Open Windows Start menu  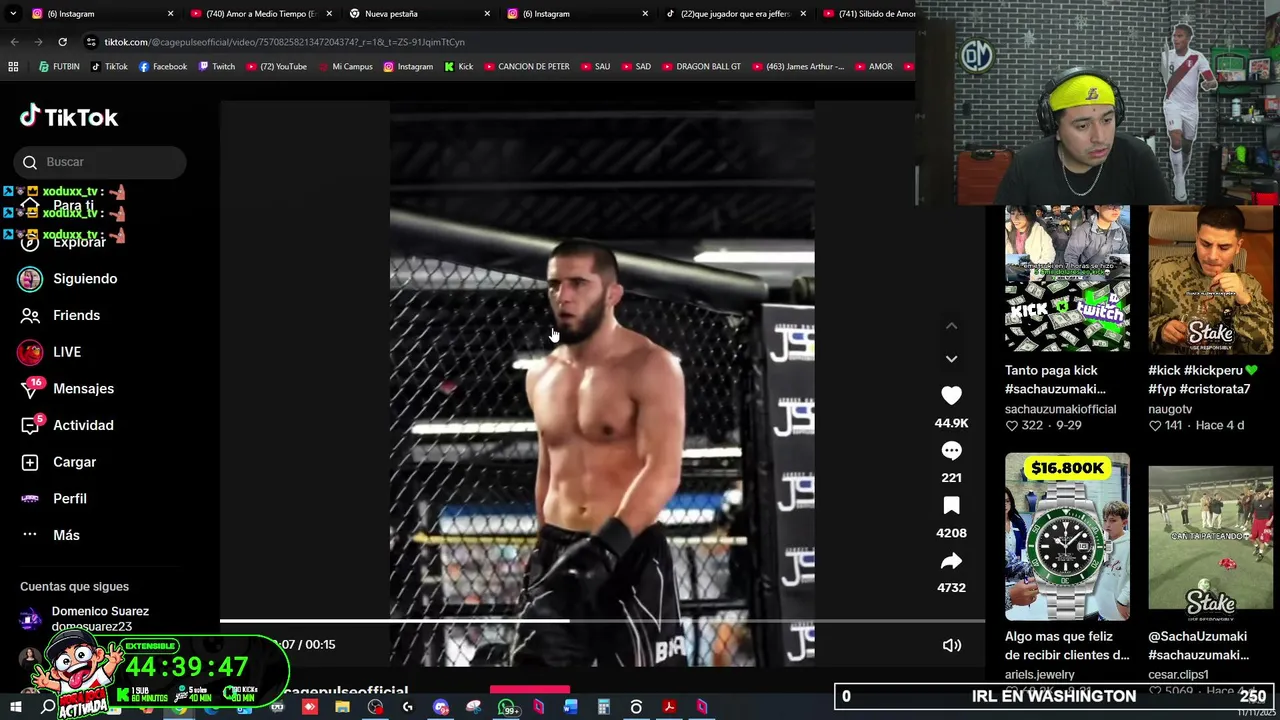(15, 707)
